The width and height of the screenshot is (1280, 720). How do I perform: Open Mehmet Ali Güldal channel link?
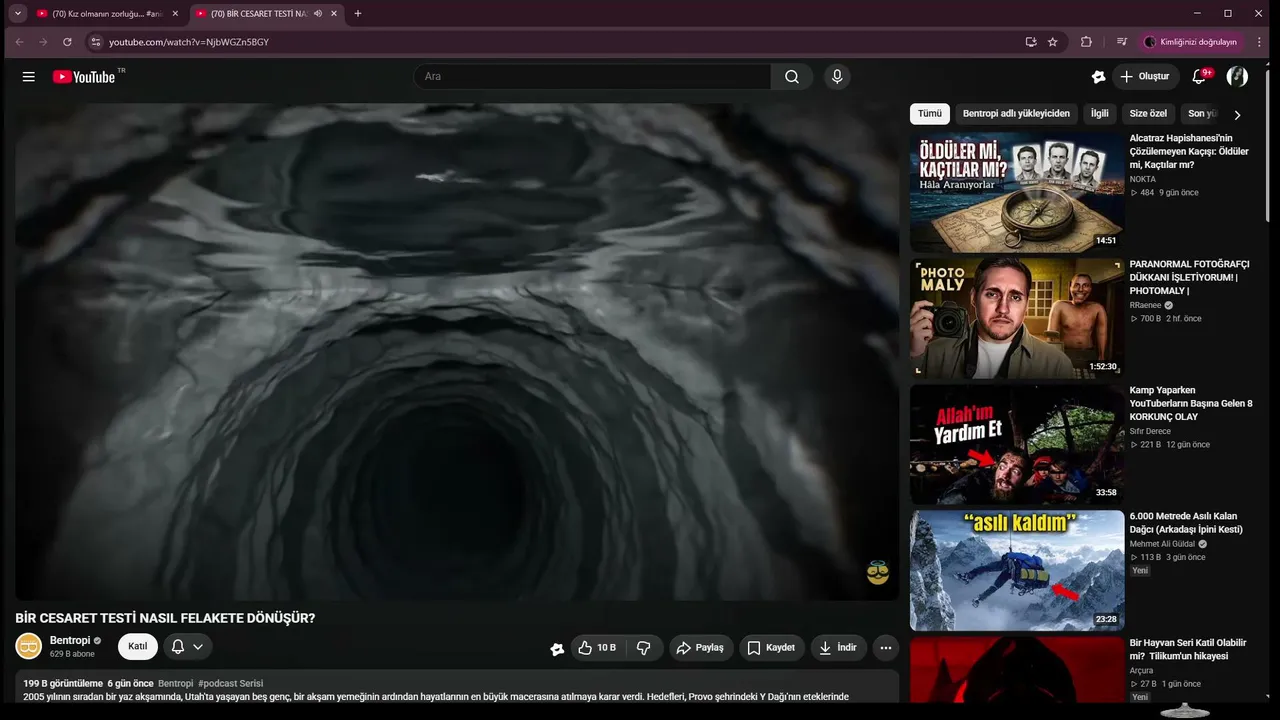(1163, 544)
